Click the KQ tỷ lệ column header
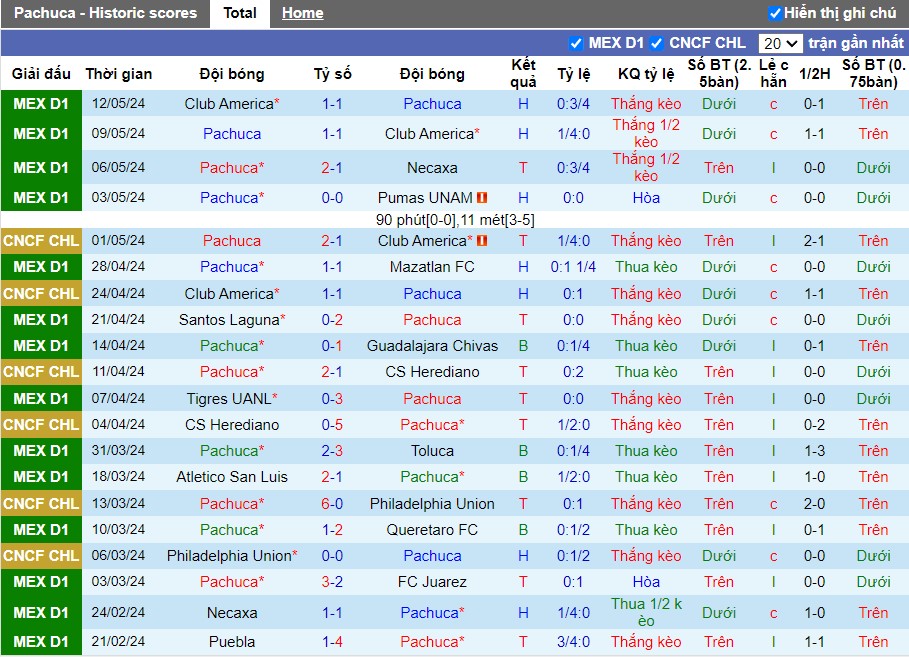The height and width of the screenshot is (657, 909). point(646,74)
